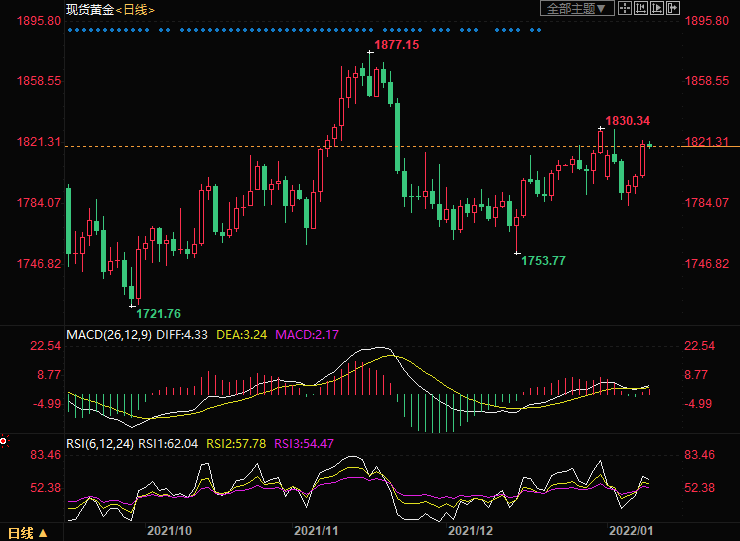
Task: Click the rightmost exit-arrow icon in top toolbar
Action: point(673,8)
